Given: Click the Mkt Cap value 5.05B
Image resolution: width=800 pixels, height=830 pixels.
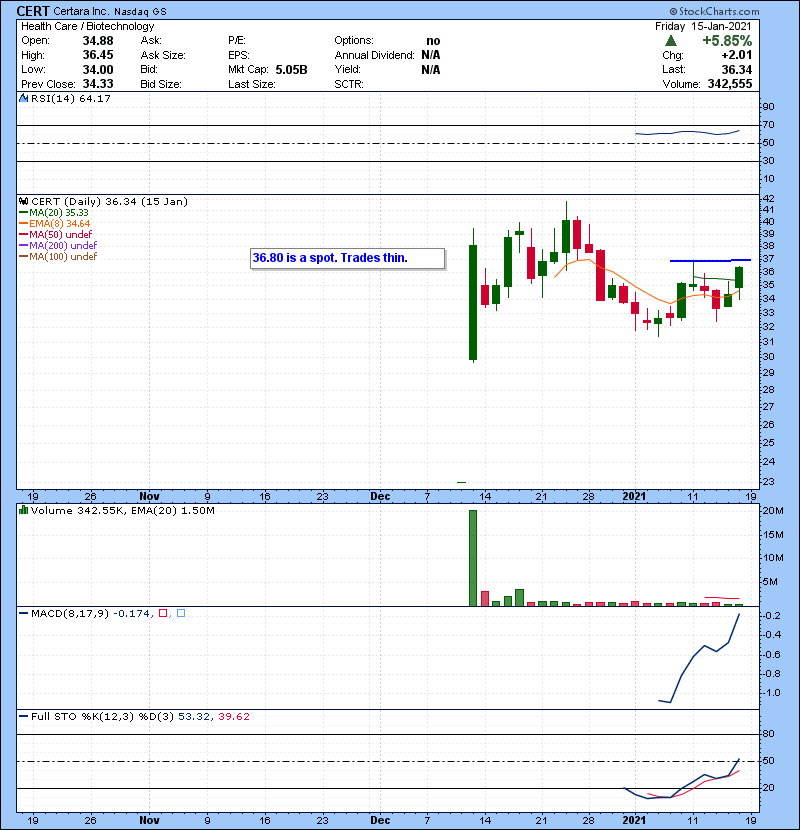Looking at the screenshot, I should [x=291, y=69].
